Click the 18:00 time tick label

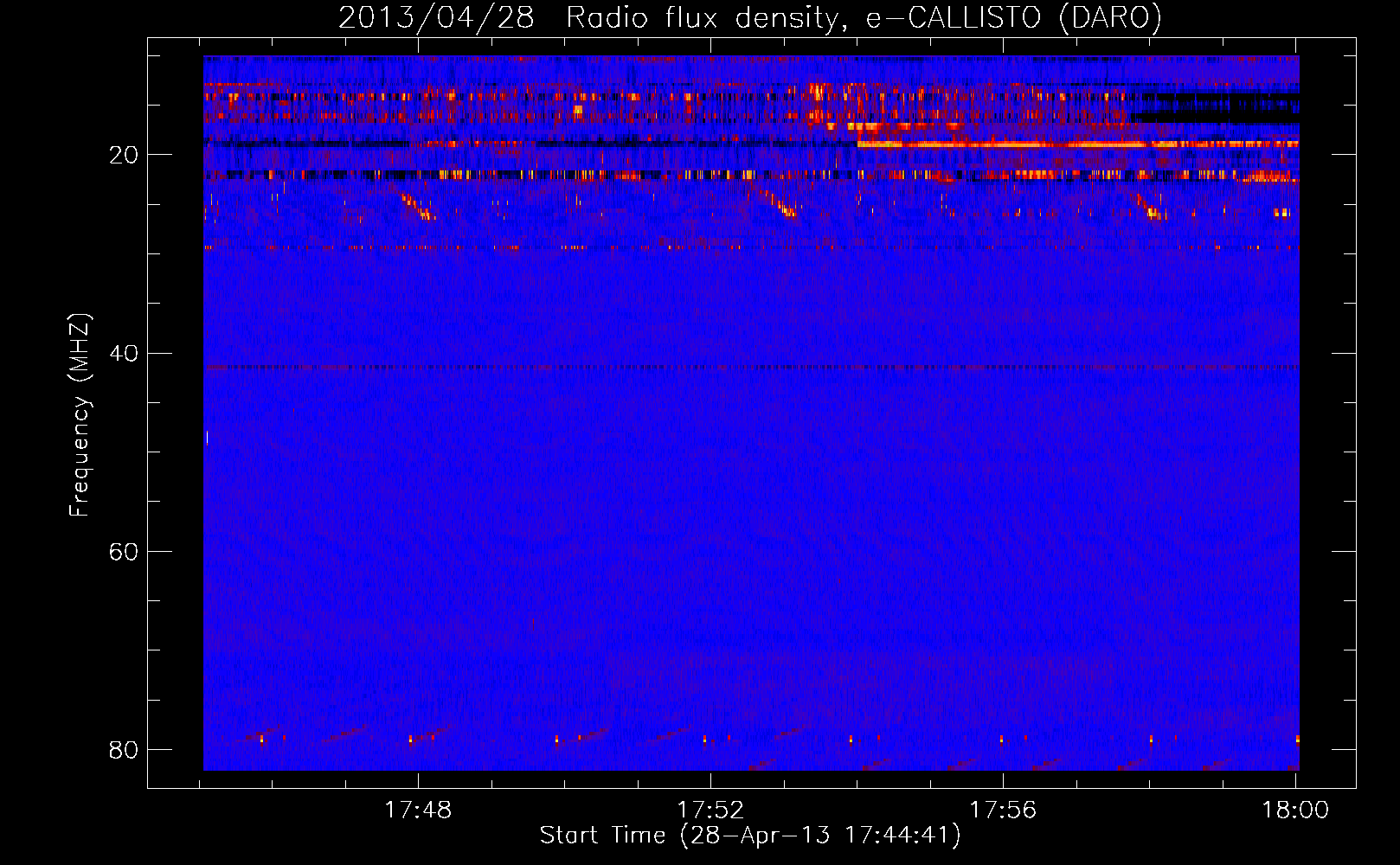click(1295, 810)
